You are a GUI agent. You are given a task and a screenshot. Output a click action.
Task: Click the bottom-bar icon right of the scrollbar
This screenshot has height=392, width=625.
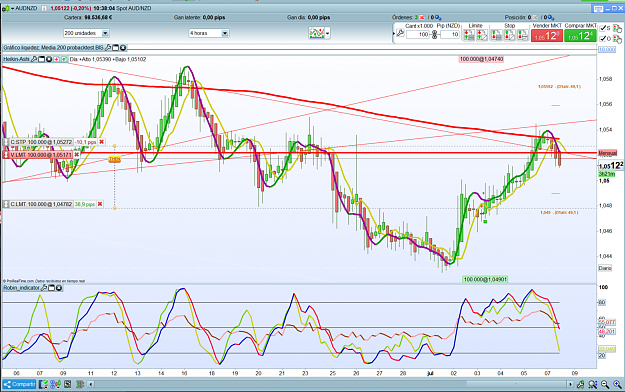pyautogui.click(x=580, y=384)
